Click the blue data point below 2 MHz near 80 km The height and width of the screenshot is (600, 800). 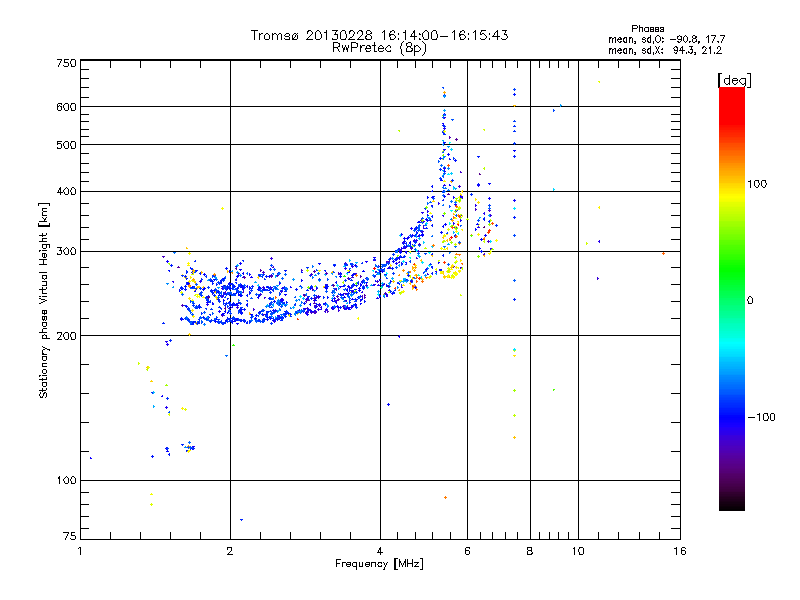pyautogui.click(x=241, y=520)
